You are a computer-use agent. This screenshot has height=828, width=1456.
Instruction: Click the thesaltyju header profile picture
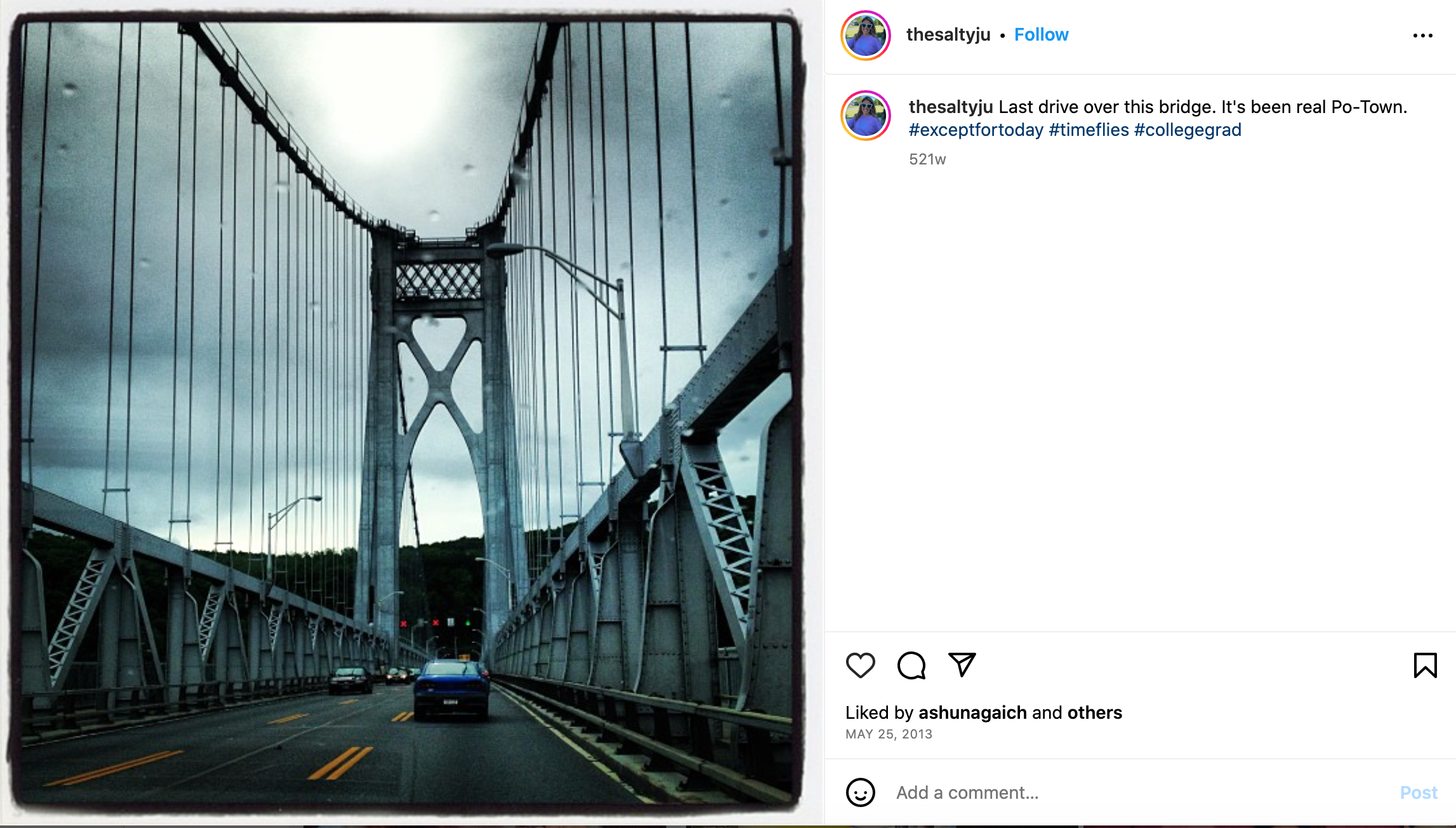(x=866, y=36)
